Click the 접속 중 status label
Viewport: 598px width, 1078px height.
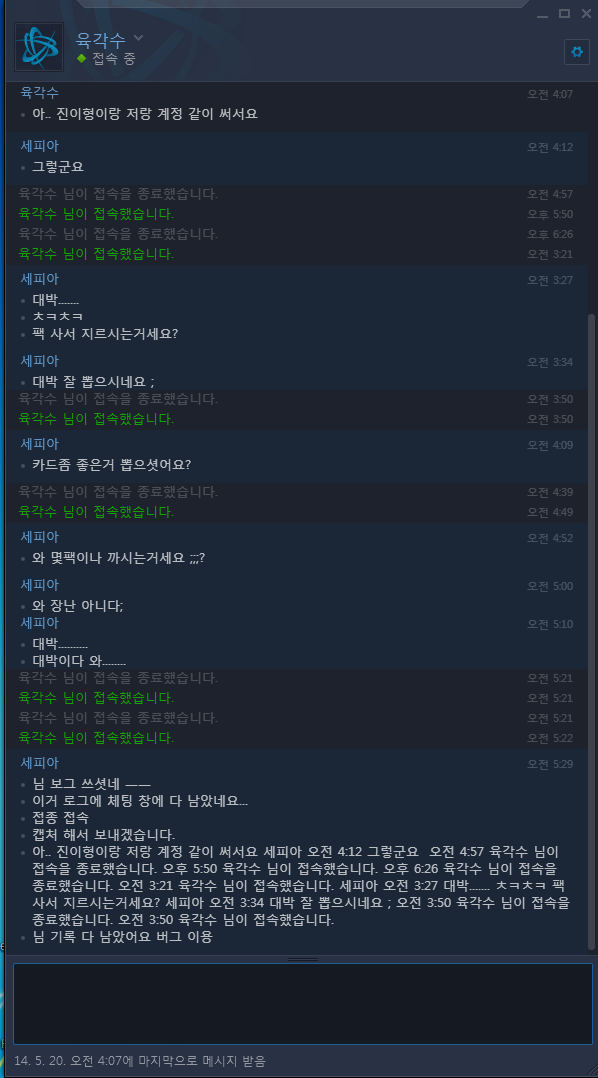click(114, 59)
